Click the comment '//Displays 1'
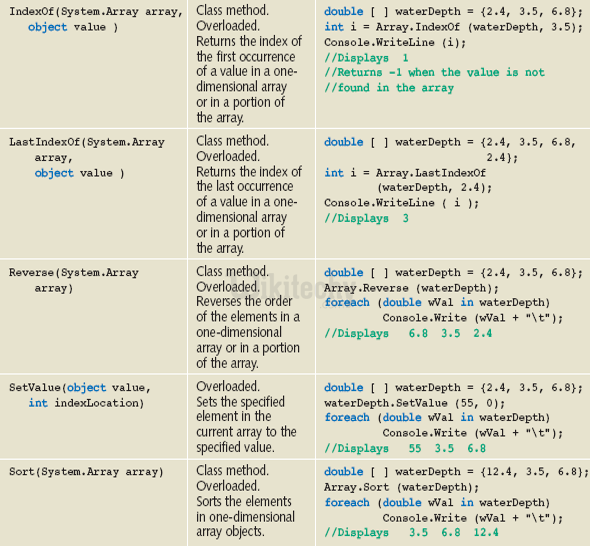This screenshot has height=546, width=590. tap(366, 58)
